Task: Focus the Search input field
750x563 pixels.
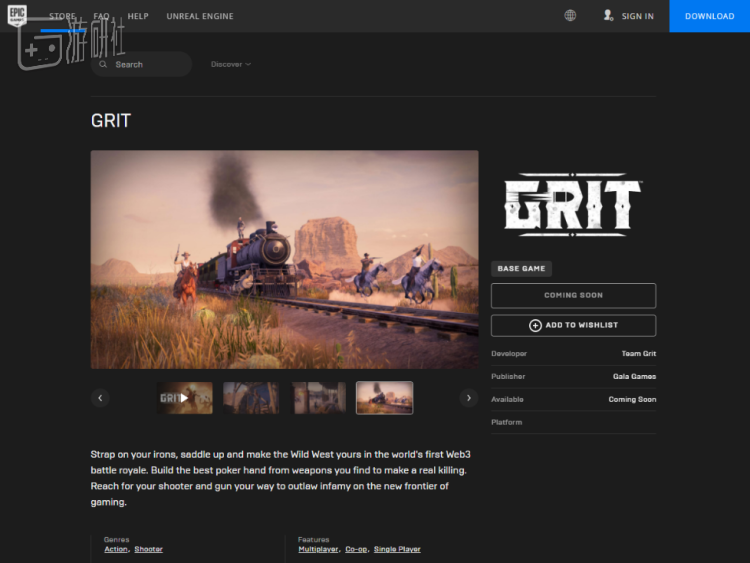Action: tap(142, 64)
